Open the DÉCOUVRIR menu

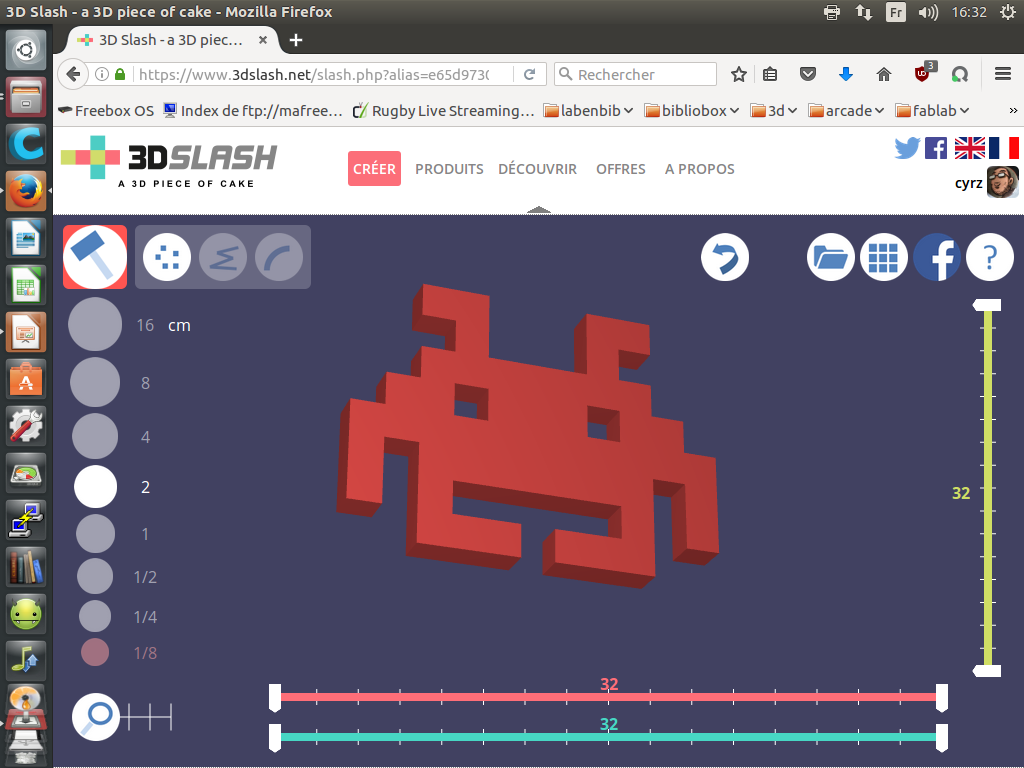point(537,169)
